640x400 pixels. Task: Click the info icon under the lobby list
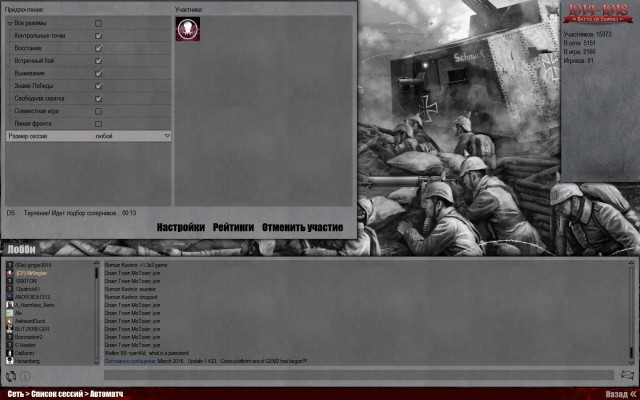tap(25, 376)
